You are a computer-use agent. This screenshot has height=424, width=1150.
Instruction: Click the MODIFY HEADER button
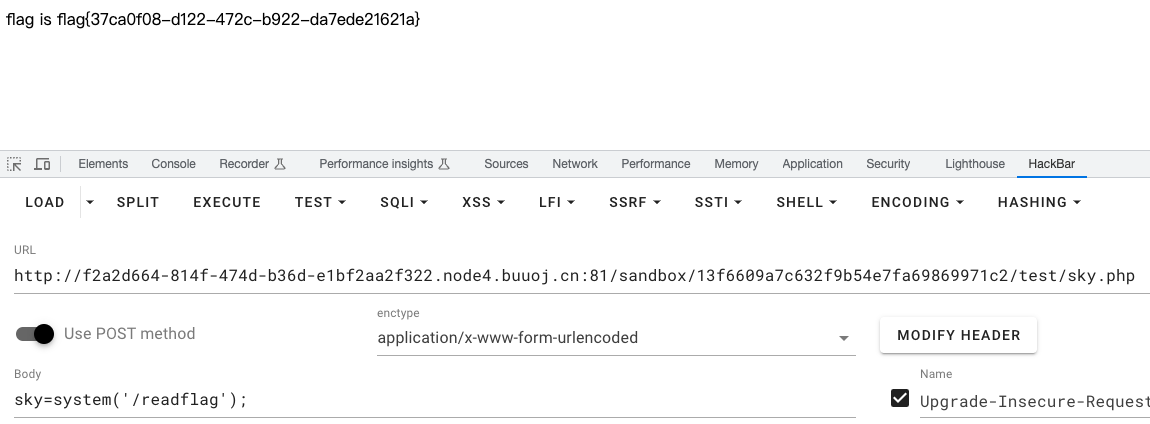958,335
